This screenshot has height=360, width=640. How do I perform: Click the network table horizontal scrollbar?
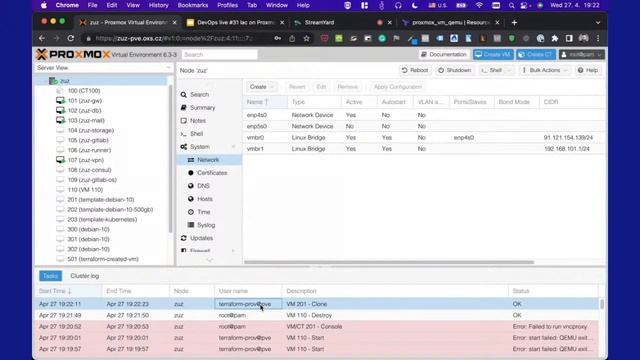point(389,262)
